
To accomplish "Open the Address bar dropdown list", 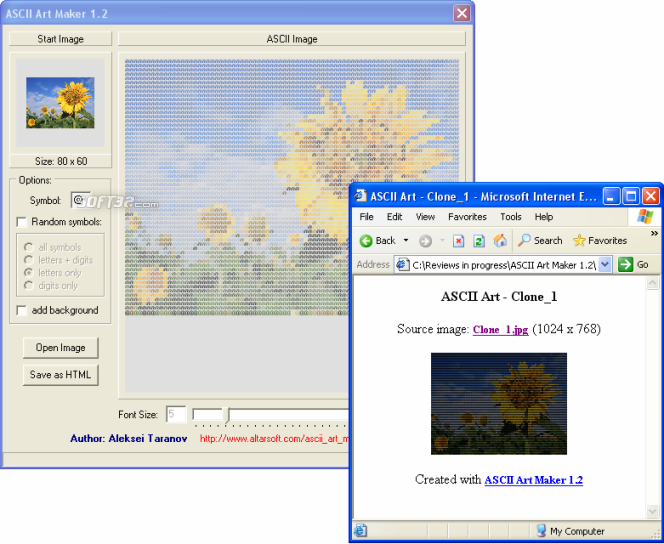I will pos(606,265).
